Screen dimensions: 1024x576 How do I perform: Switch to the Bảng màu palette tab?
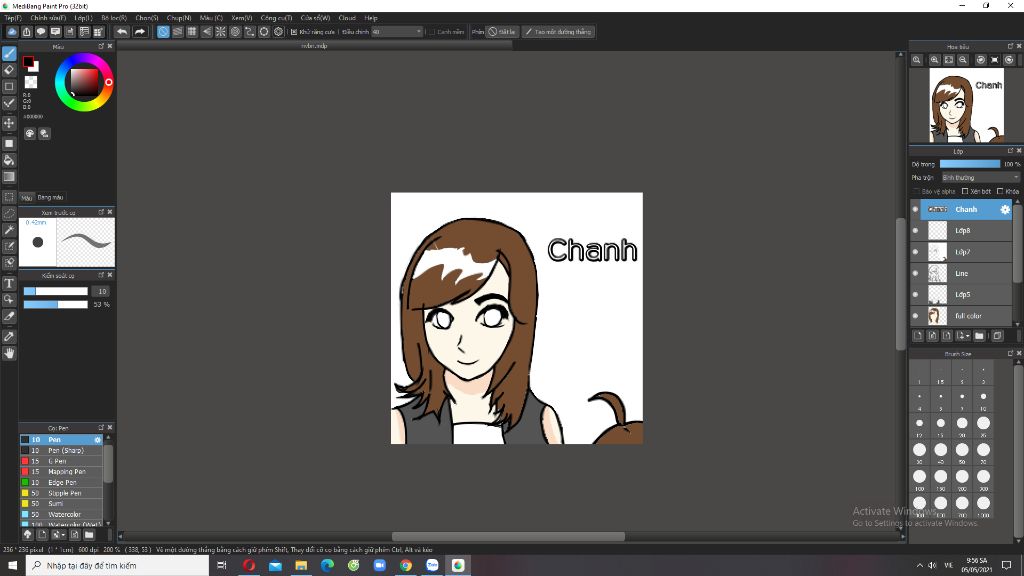point(50,197)
